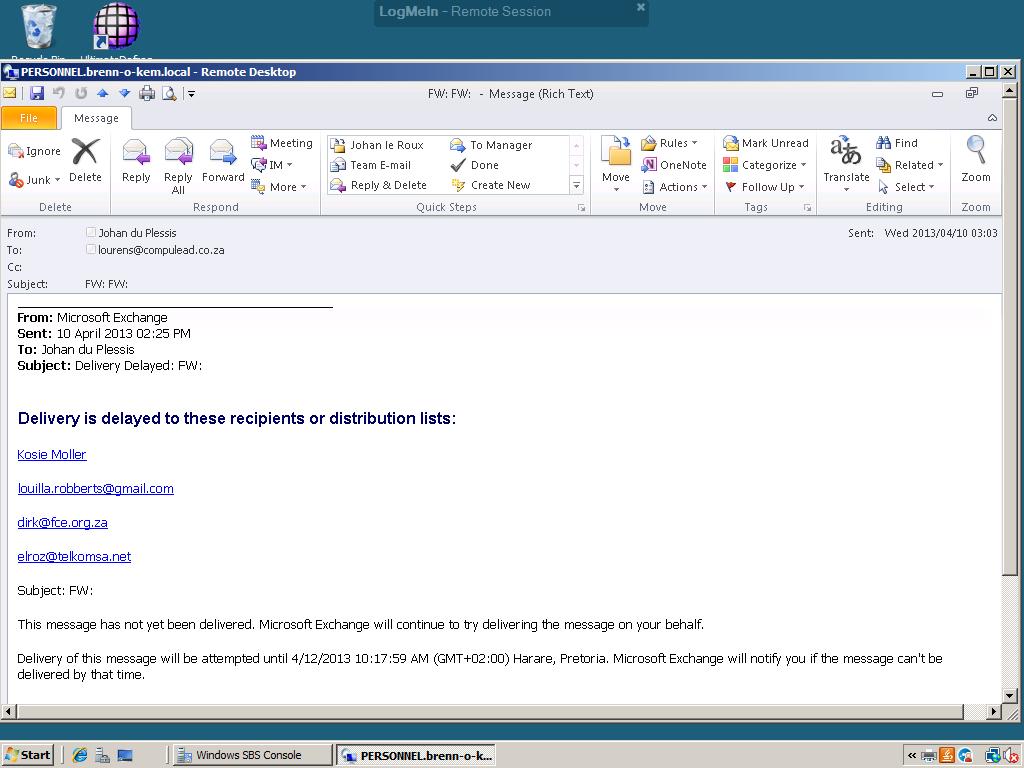This screenshot has height=768, width=1024.
Task: Open print preview in the quick access toolbar
Action: point(169,93)
